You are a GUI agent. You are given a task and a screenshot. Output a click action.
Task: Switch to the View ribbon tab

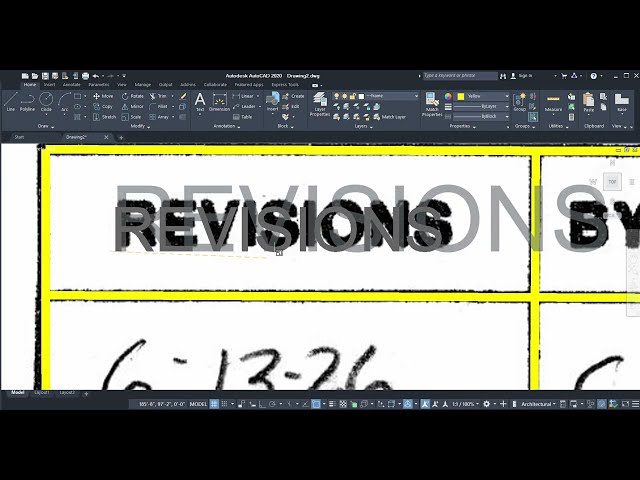tap(122, 85)
